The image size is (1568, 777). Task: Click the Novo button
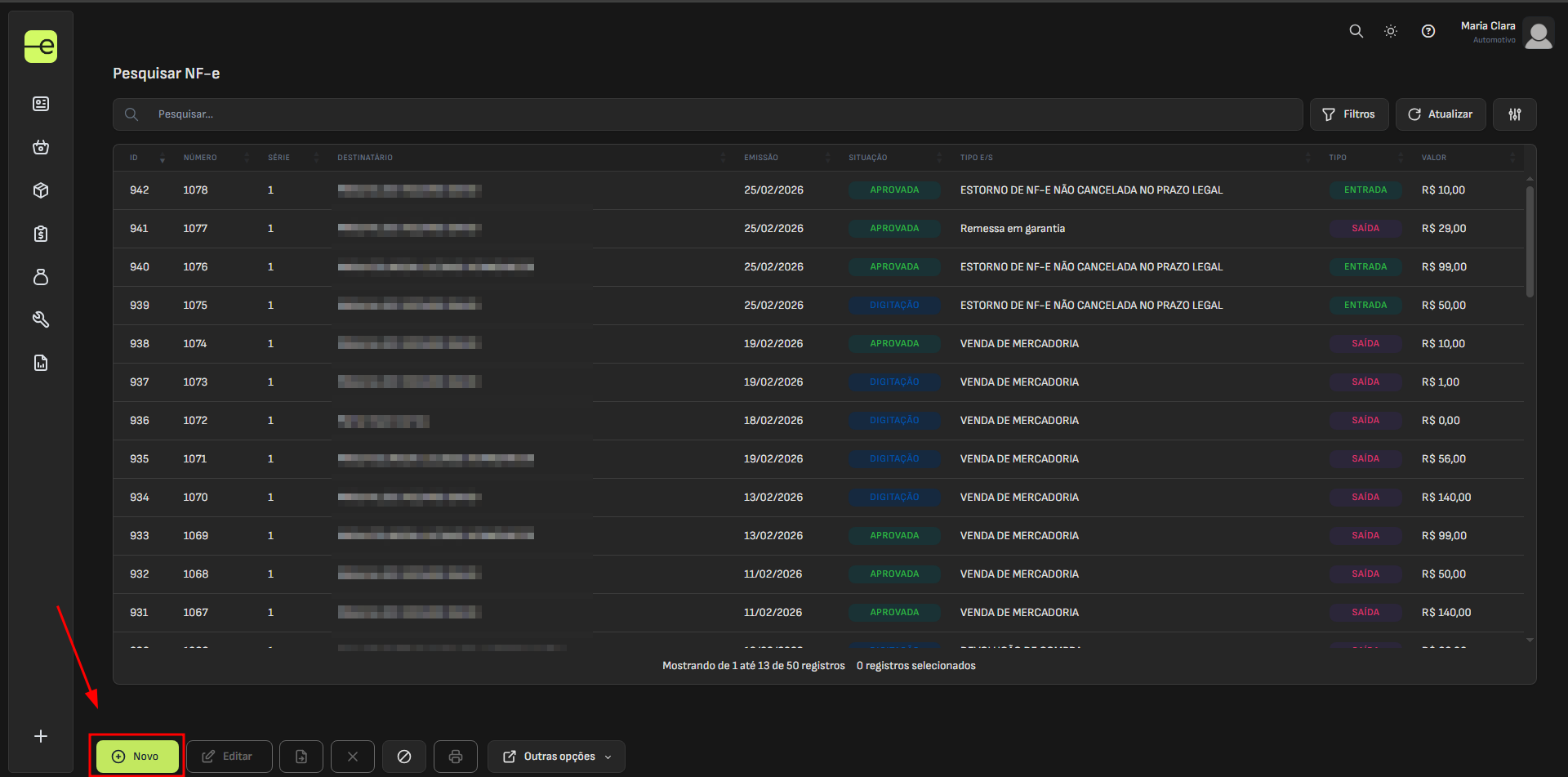click(x=137, y=757)
